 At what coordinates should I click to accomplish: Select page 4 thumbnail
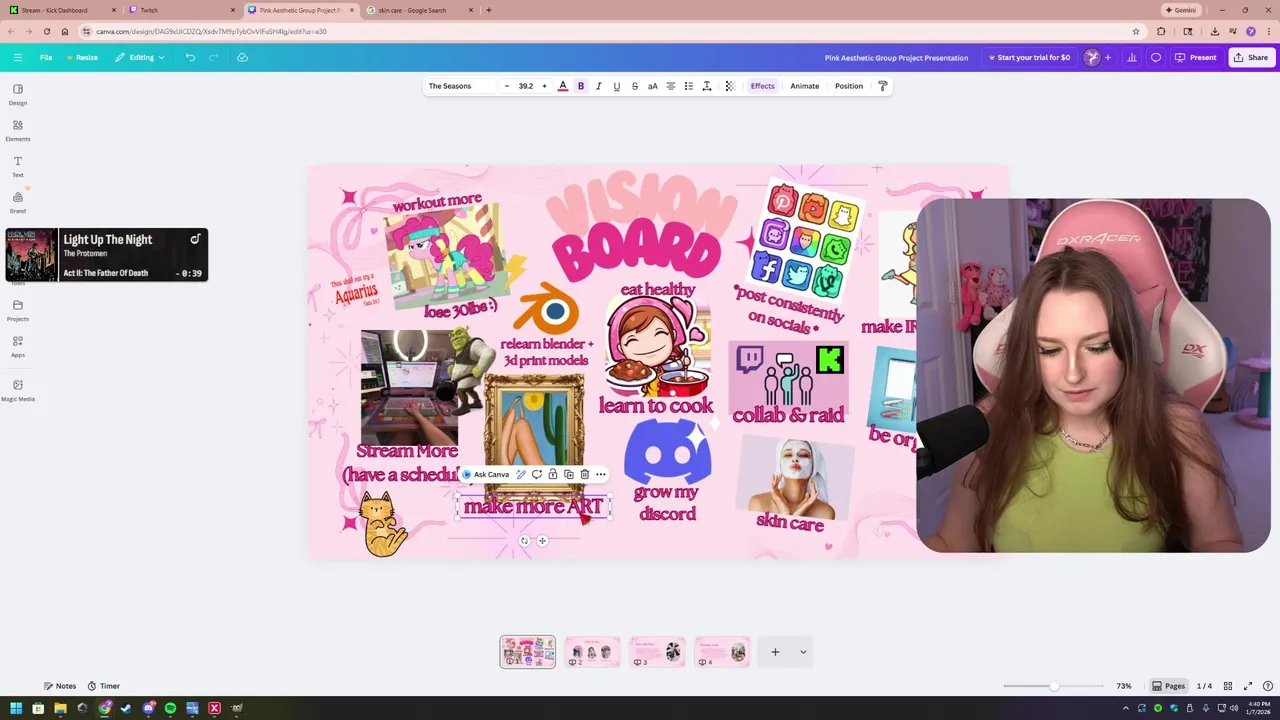[722, 651]
